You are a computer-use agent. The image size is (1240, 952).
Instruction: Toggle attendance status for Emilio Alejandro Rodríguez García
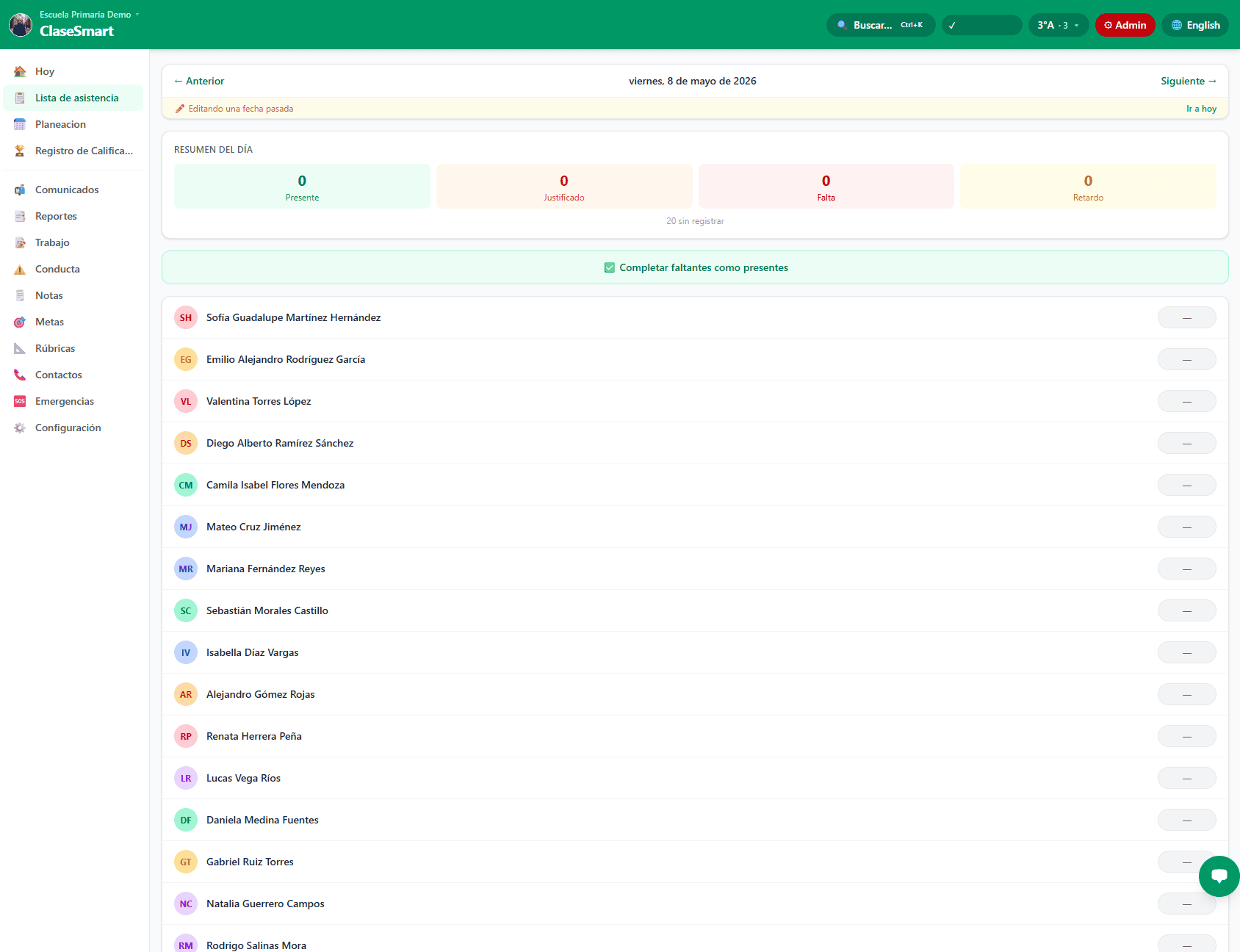[1186, 359]
